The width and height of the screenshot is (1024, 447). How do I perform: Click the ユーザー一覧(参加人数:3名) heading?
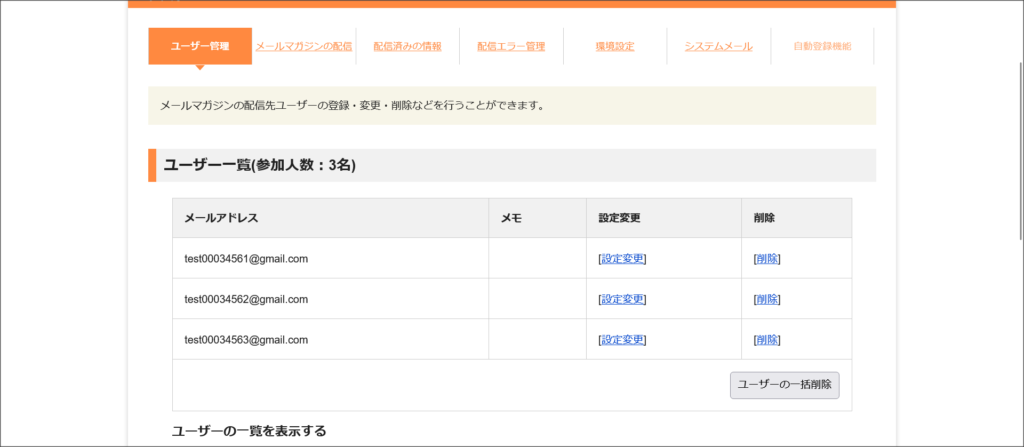[260, 165]
